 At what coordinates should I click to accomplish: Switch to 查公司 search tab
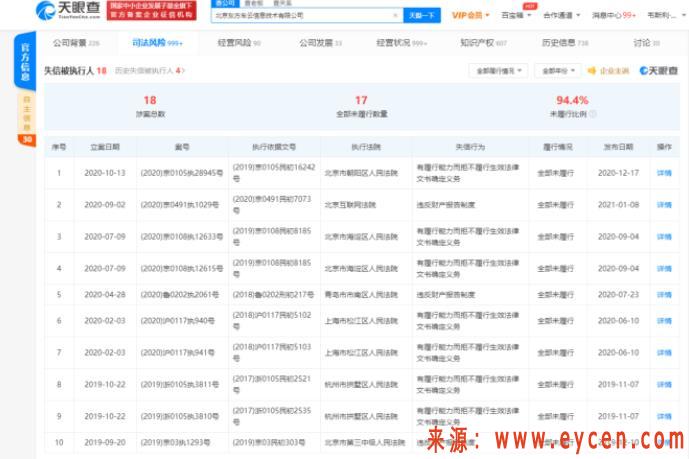[225, 3]
